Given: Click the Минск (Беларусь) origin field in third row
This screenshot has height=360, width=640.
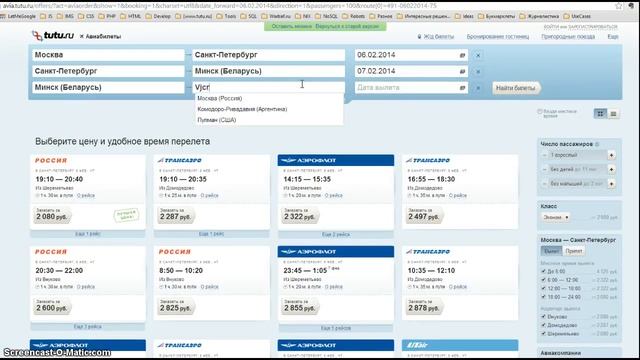Looking at the screenshot, I should (x=108, y=87).
